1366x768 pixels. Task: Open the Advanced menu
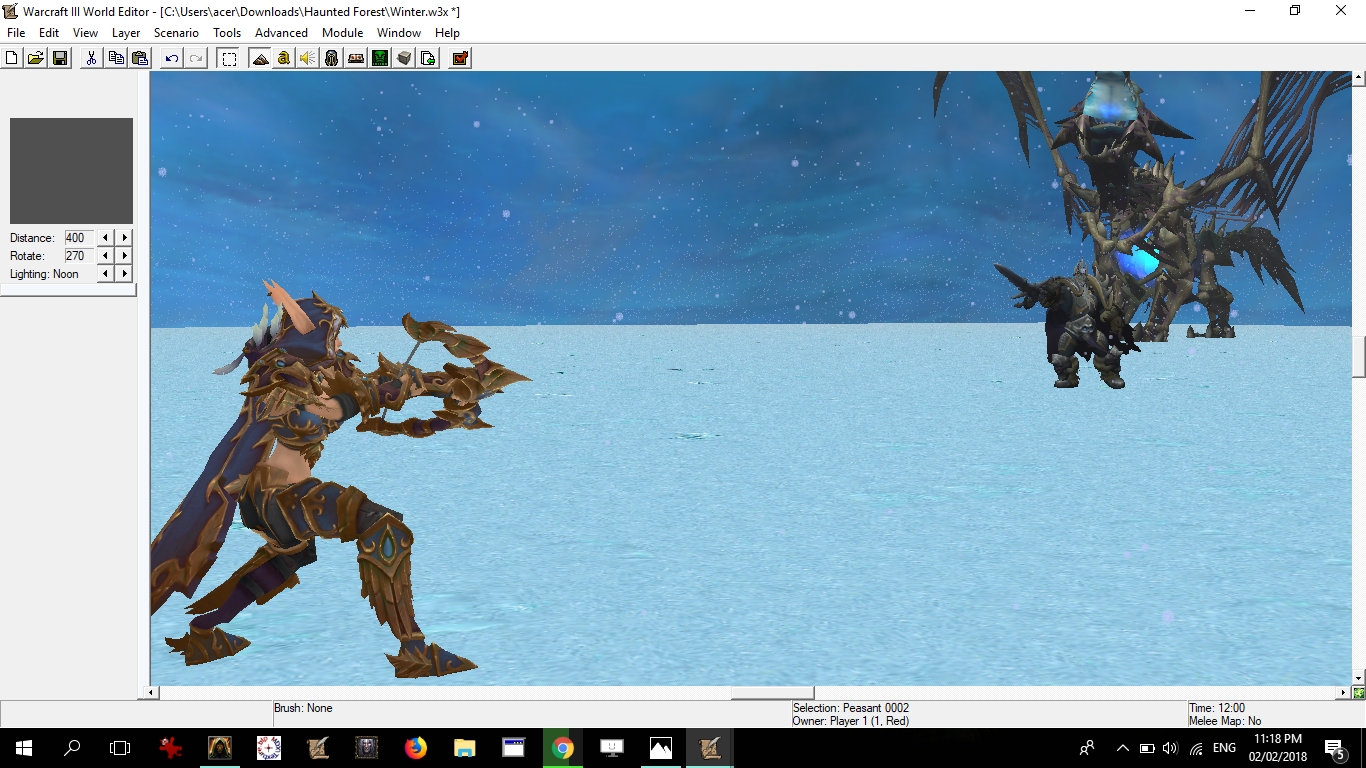[281, 33]
